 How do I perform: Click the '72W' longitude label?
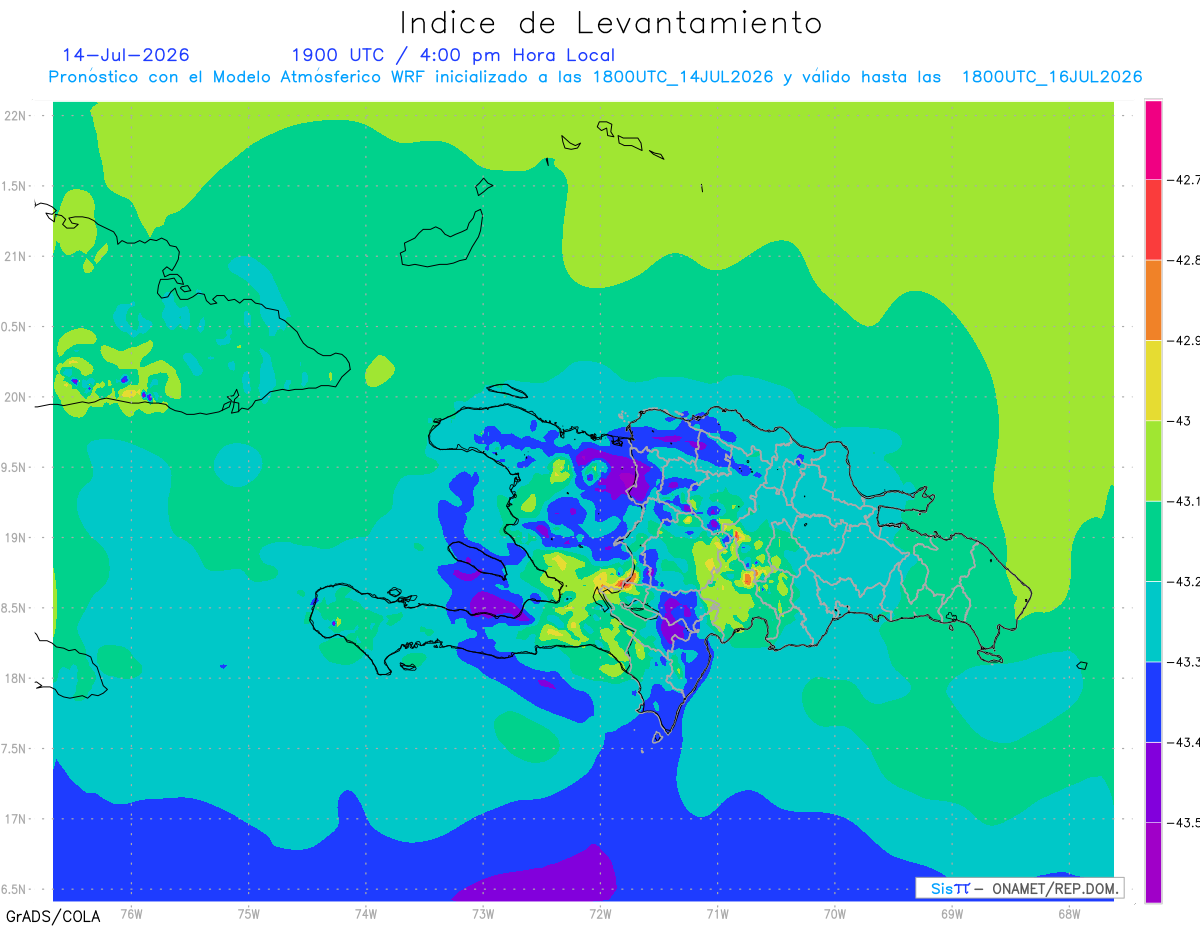(x=600, y=913)
